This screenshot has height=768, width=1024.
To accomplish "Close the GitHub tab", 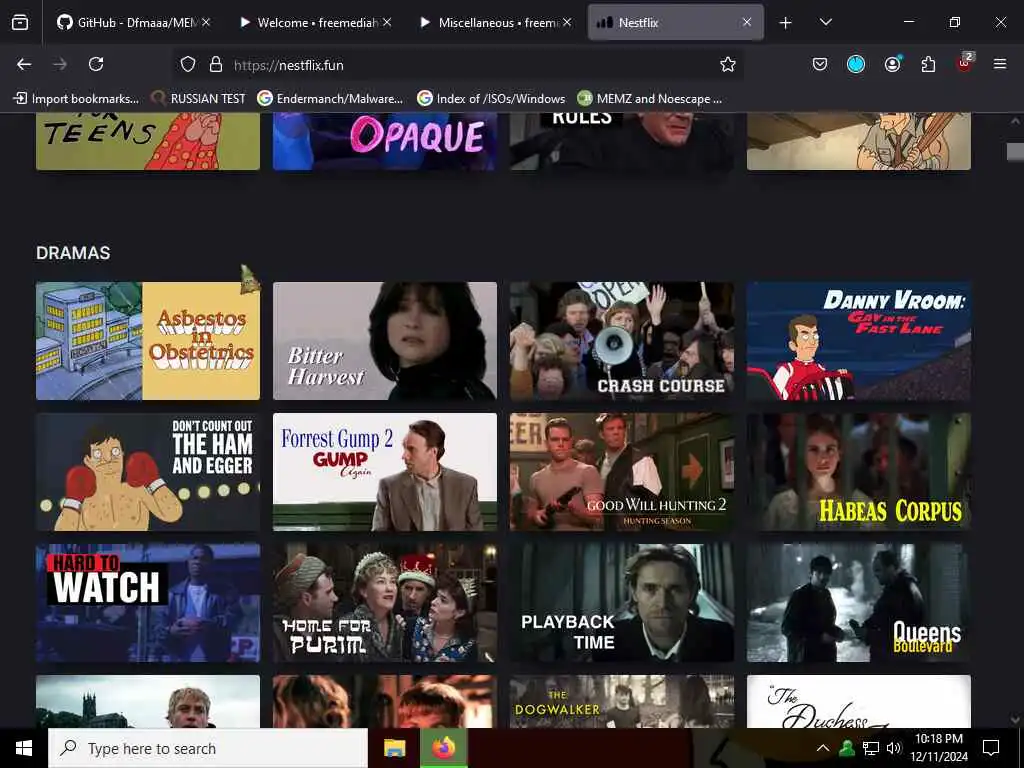I will pyautogui.click(x=206, y=22).
